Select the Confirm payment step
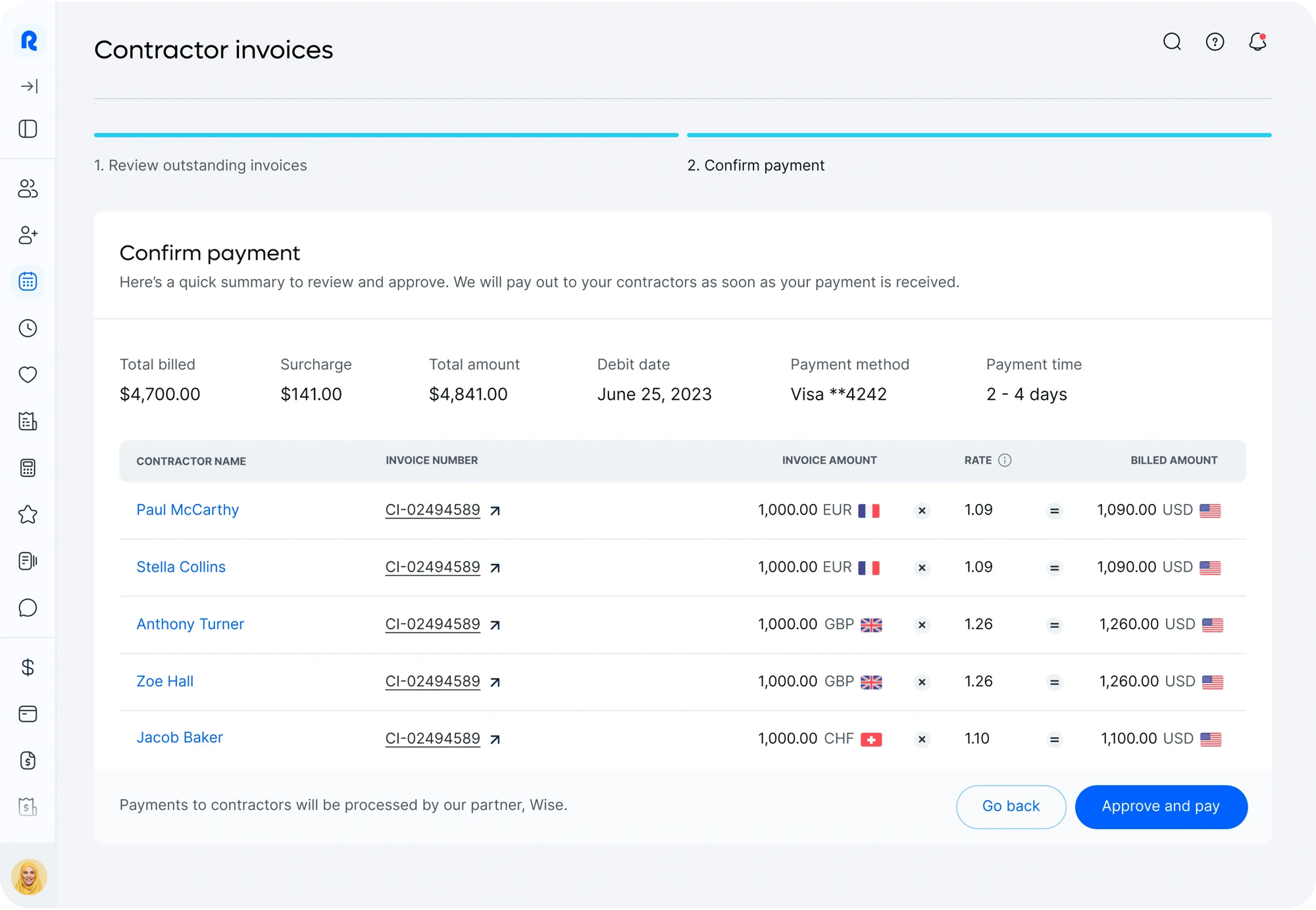1316x910 pixels. pos(755,165)
